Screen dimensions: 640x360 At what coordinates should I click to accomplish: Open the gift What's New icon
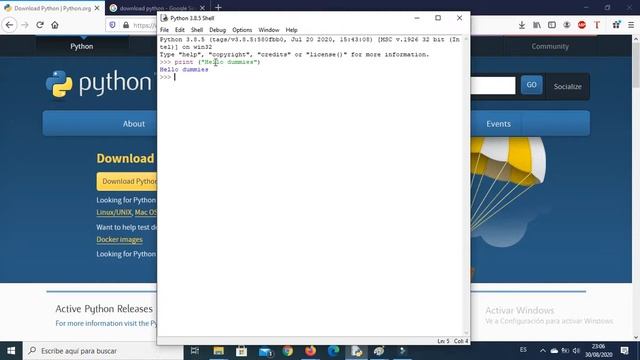point(616,25)
